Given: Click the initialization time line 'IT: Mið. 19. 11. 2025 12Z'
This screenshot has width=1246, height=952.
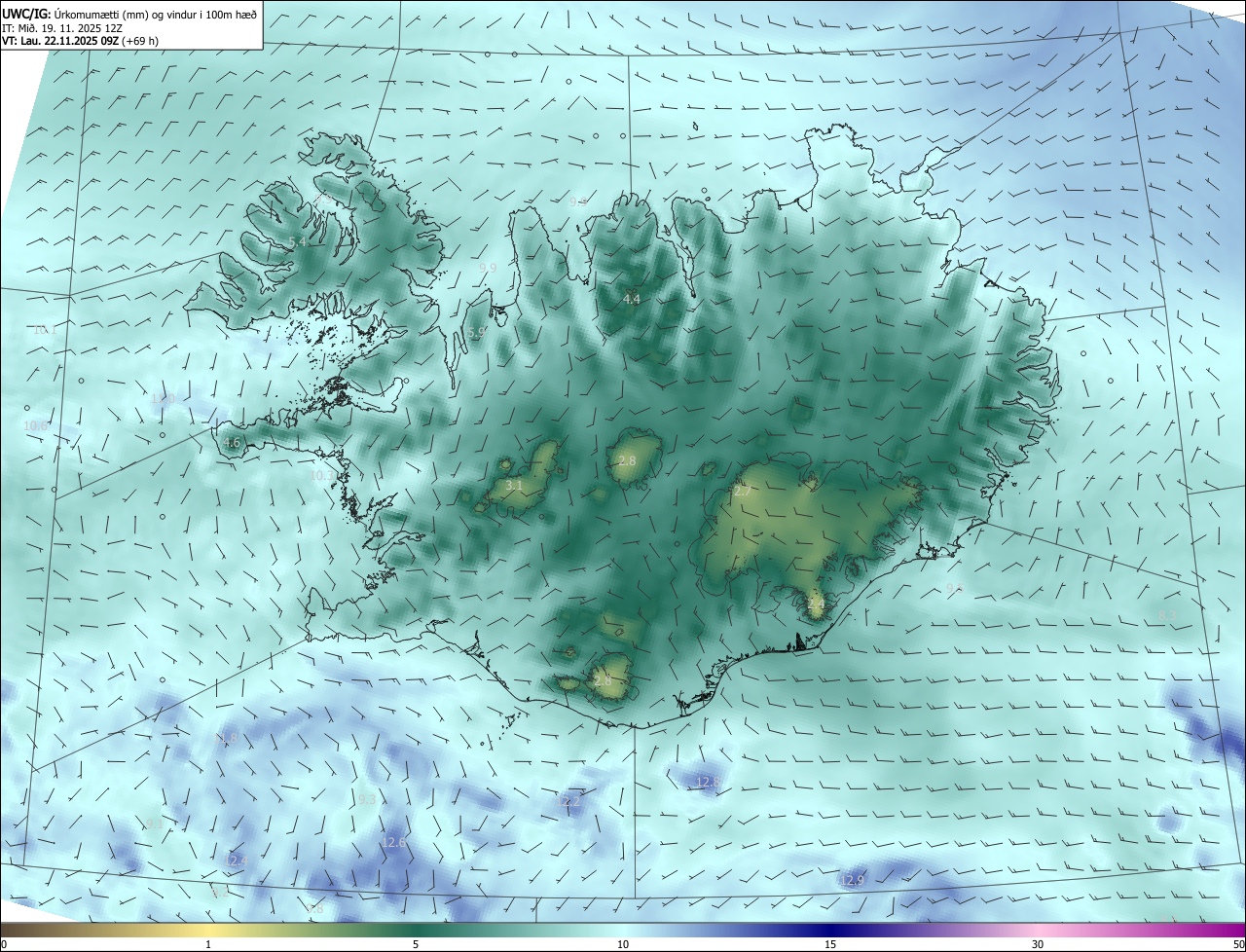Looking at the screenshot, I should coord(61,28).
